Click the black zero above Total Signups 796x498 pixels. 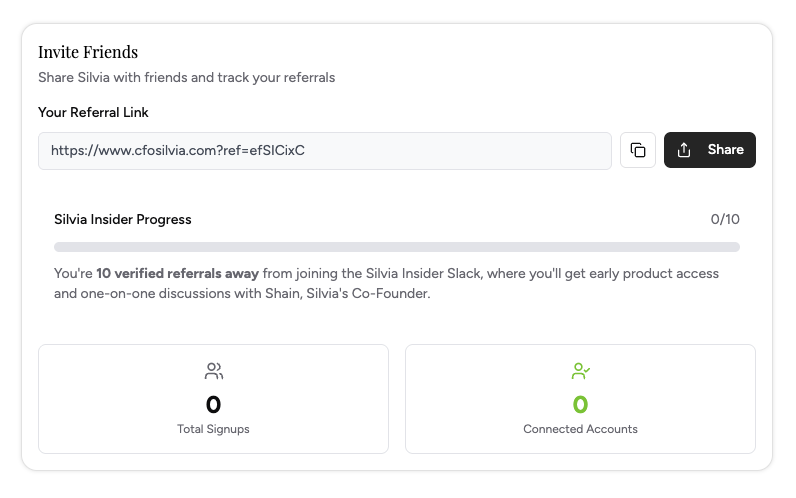[213, 405]
